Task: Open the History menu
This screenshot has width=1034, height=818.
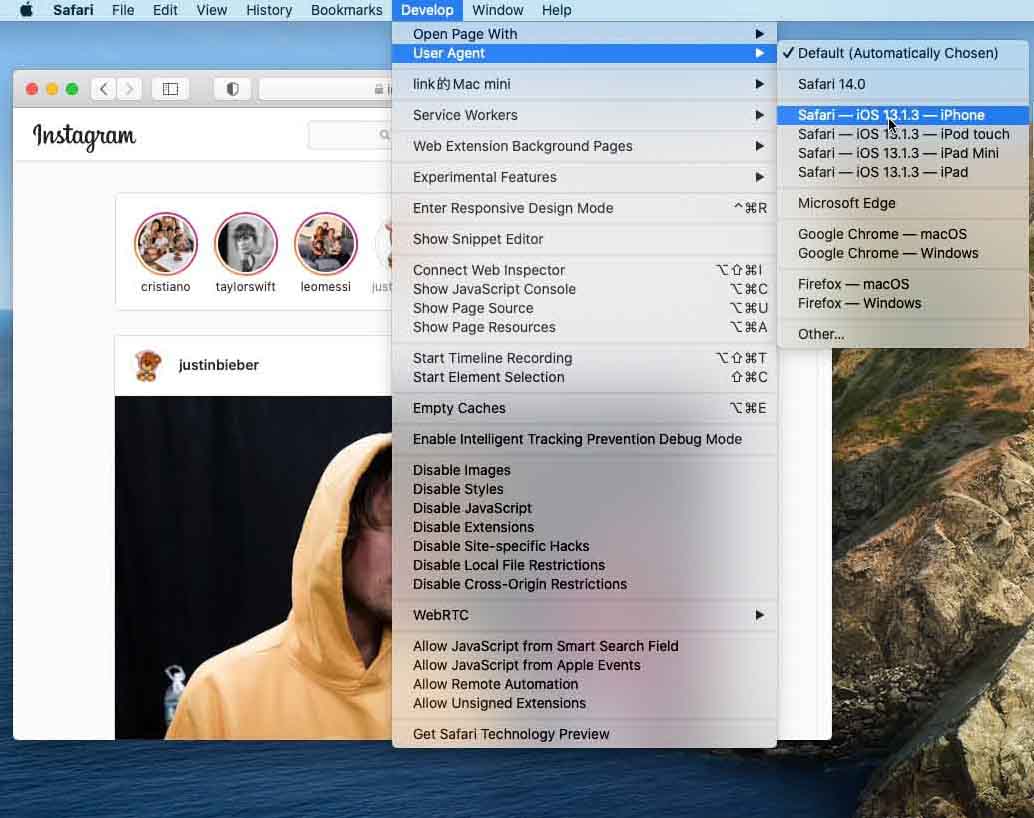Action: (269, 10)
